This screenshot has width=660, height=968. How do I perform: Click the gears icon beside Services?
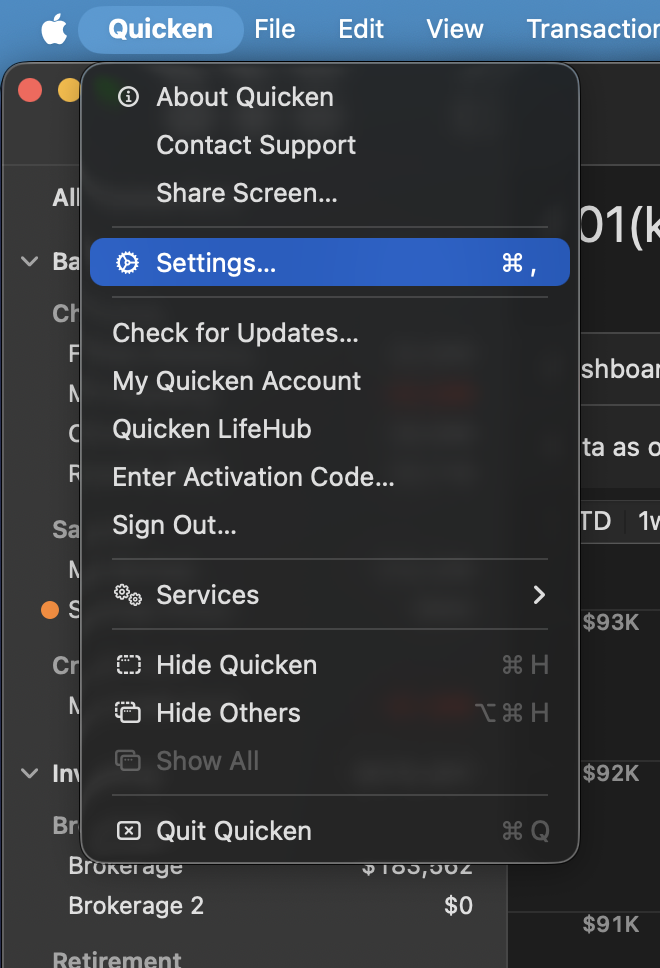pyautogui.click(x=128, y=593)
